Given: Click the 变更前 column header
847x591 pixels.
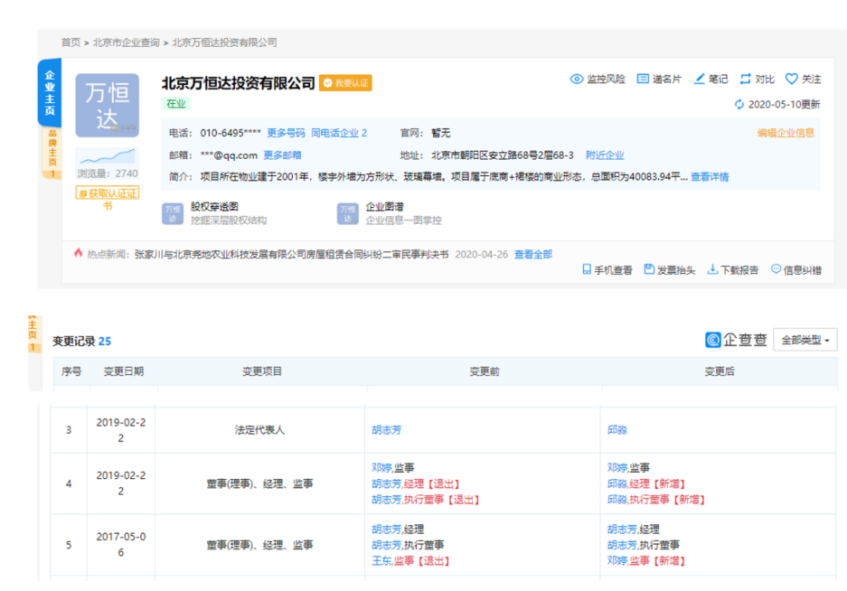Looking at the screenshot, I should (x=484, y=372).
